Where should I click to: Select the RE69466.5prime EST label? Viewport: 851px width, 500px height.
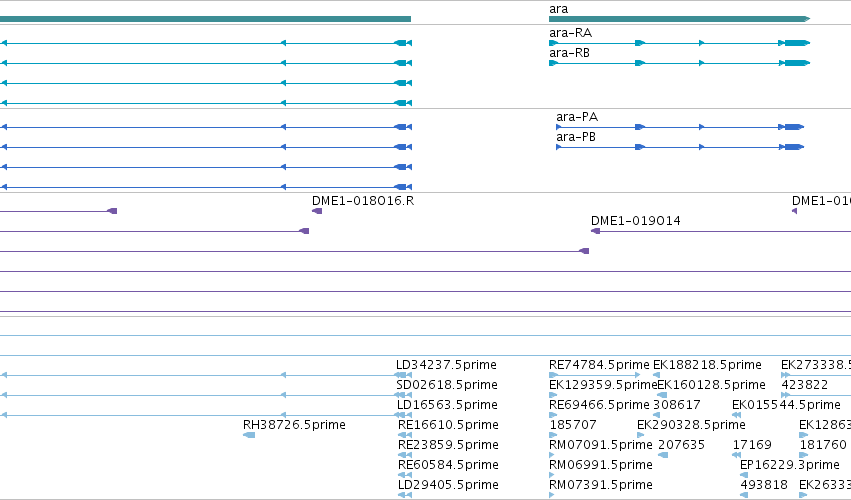tap(599, 405)
